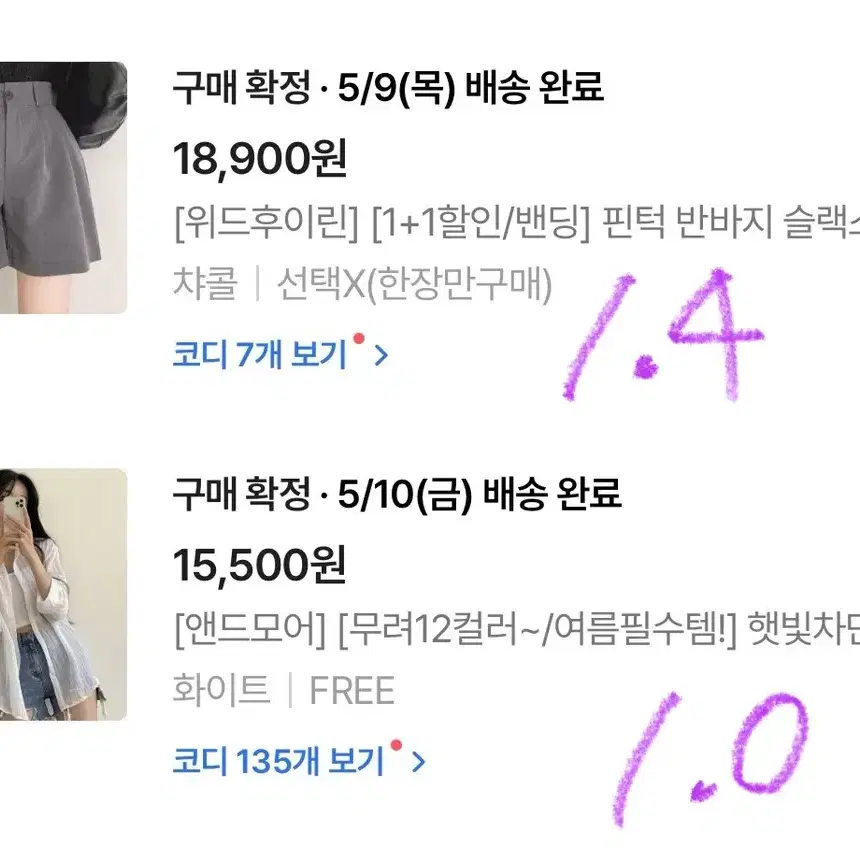Open the 위드후이린 핀턱 반바지 product title

click(516, 223)
